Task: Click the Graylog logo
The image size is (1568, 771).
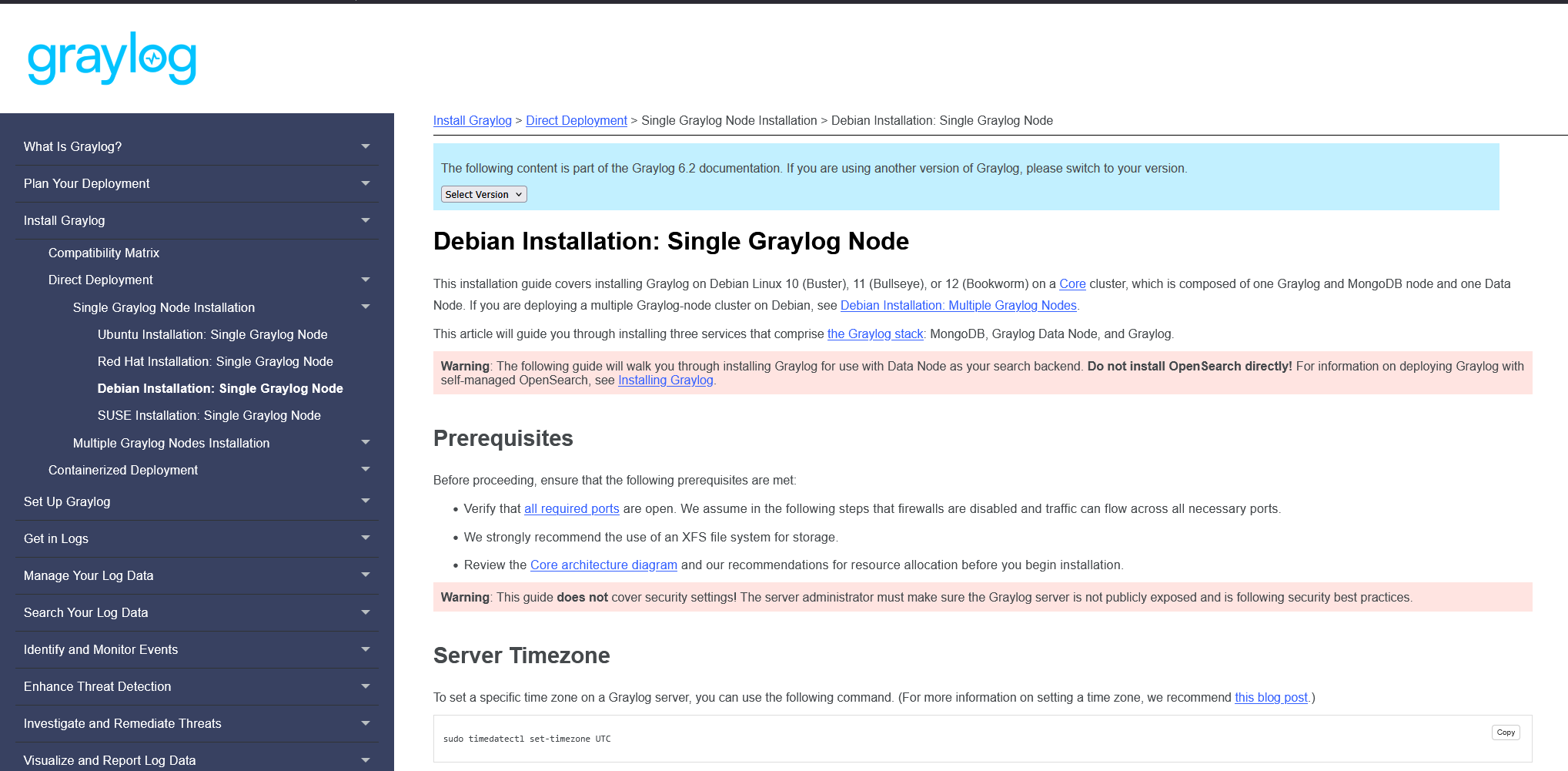Action: (x=112, y=59)
